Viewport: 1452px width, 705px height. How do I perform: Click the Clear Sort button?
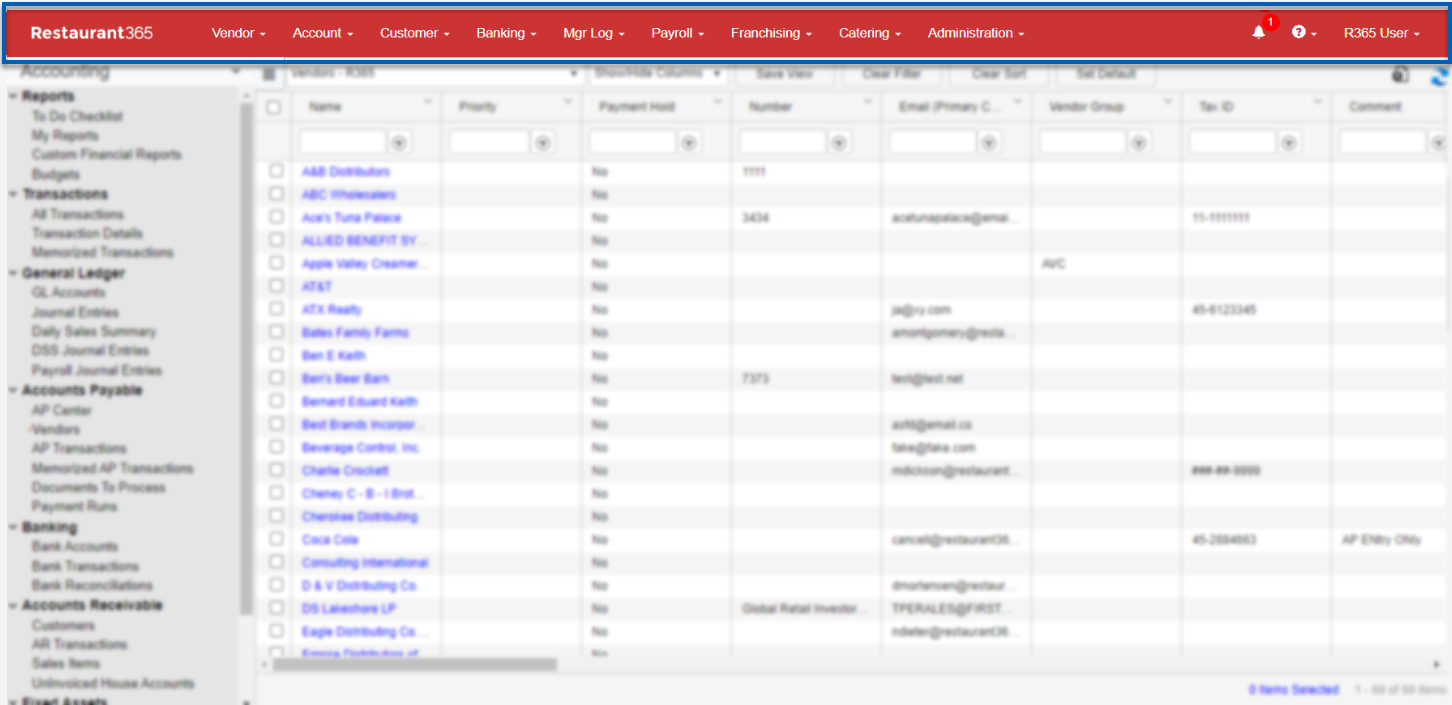tap(999, 74)
